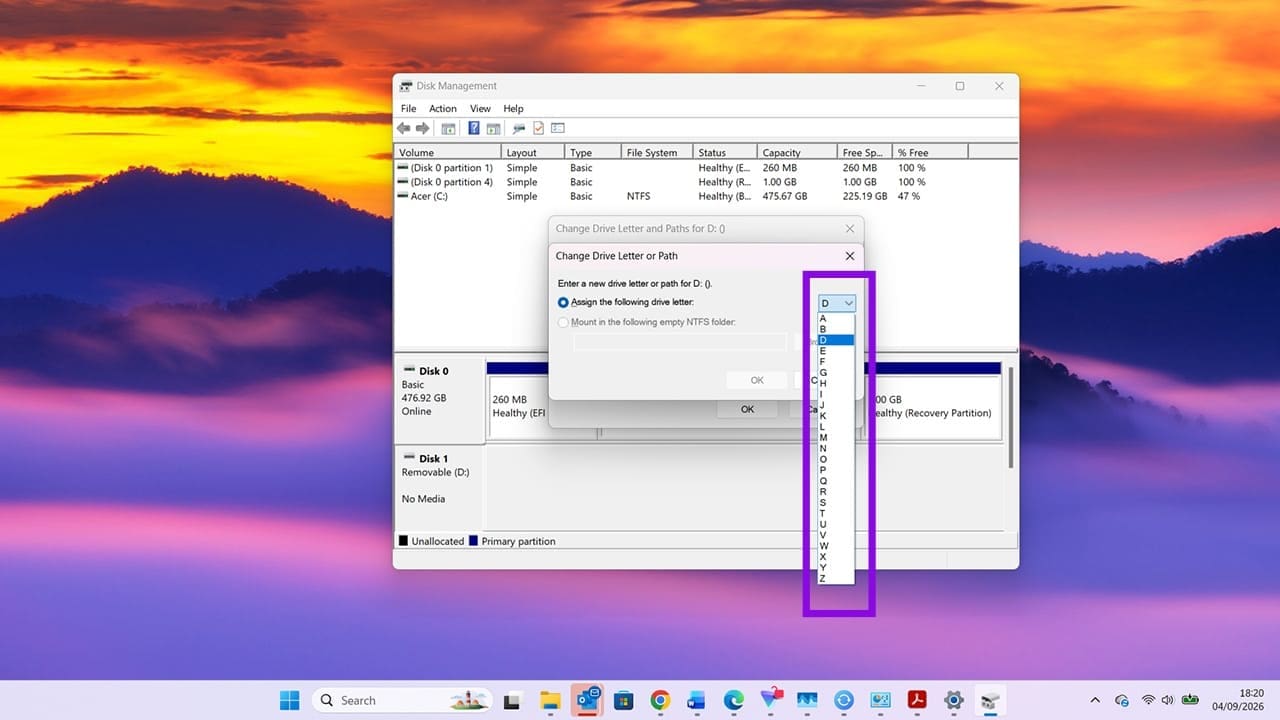Click the '225.19 GB' free space cell
The width and height of the screenshot is (1280, 720).
click(865, 196)
